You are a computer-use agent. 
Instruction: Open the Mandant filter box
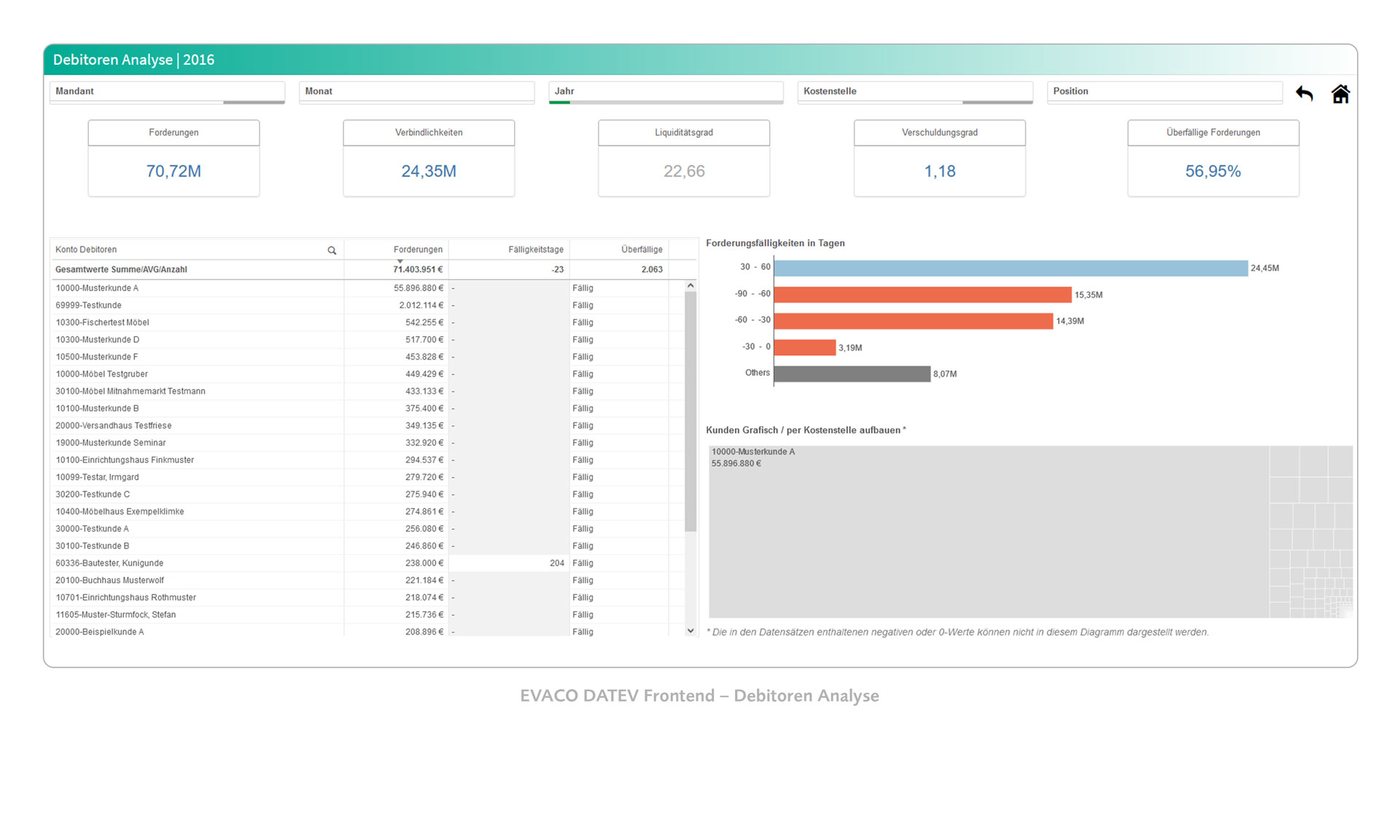click(167, 92)
